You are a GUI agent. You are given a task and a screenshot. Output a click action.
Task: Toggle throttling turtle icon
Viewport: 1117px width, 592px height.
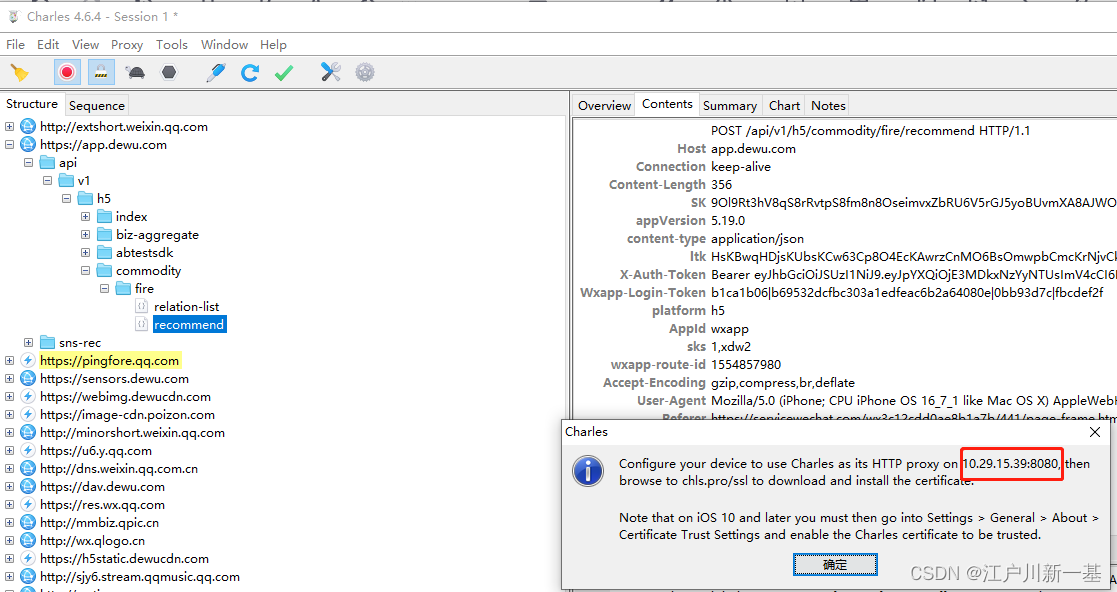[x=135, y=73]
